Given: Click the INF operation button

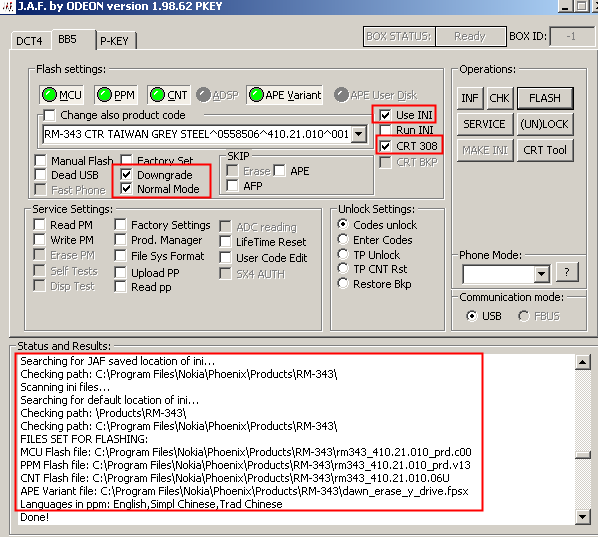Looking at the screenshot, I should point(470,98).
